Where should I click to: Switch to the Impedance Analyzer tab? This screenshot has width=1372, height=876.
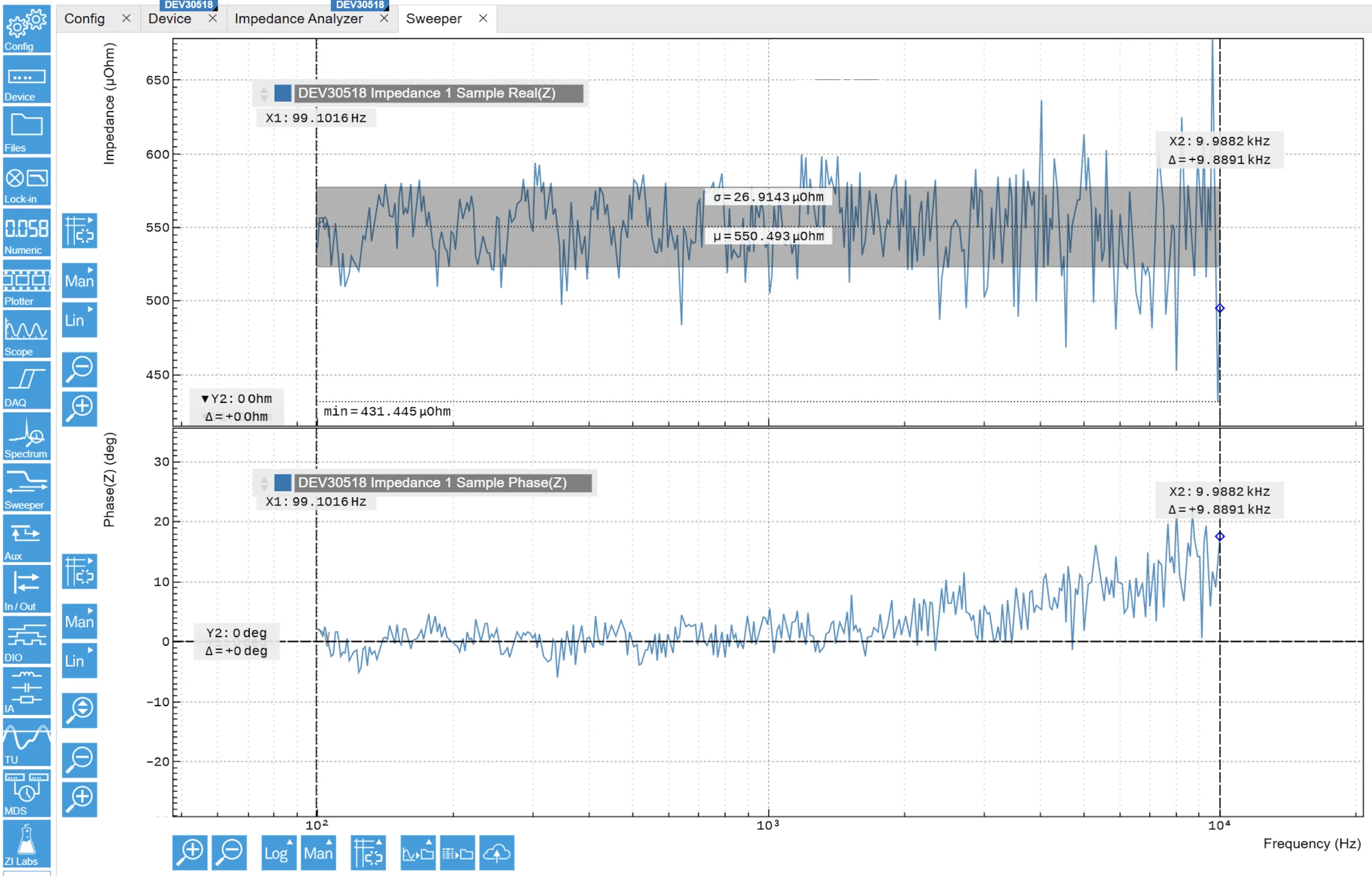[299, 19]
